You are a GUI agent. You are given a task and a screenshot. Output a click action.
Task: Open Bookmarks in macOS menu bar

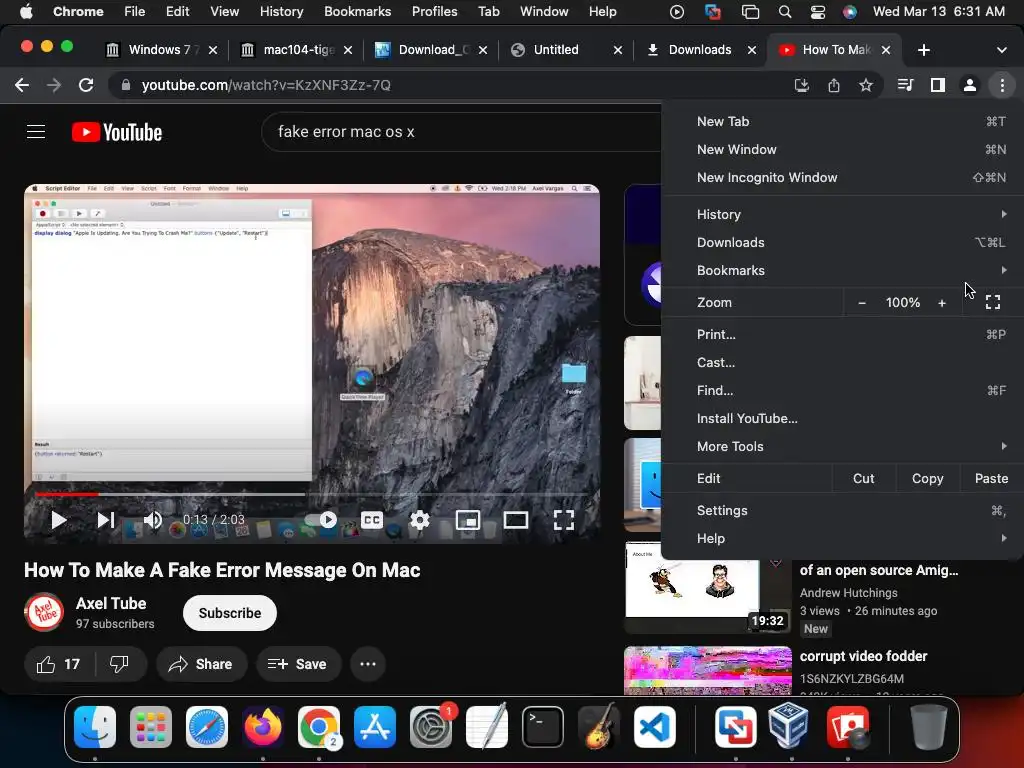pyautogui.click(x=357, y=11)
